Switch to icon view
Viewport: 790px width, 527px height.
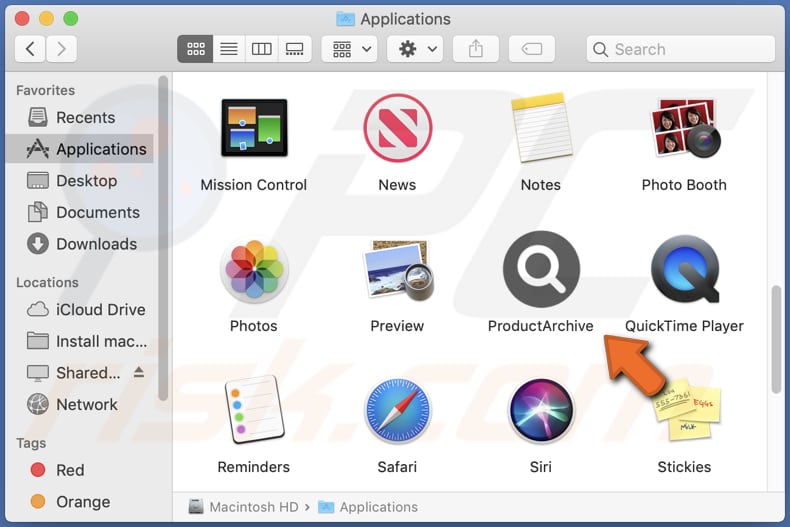pyautogui.click(x=195, y=49)
